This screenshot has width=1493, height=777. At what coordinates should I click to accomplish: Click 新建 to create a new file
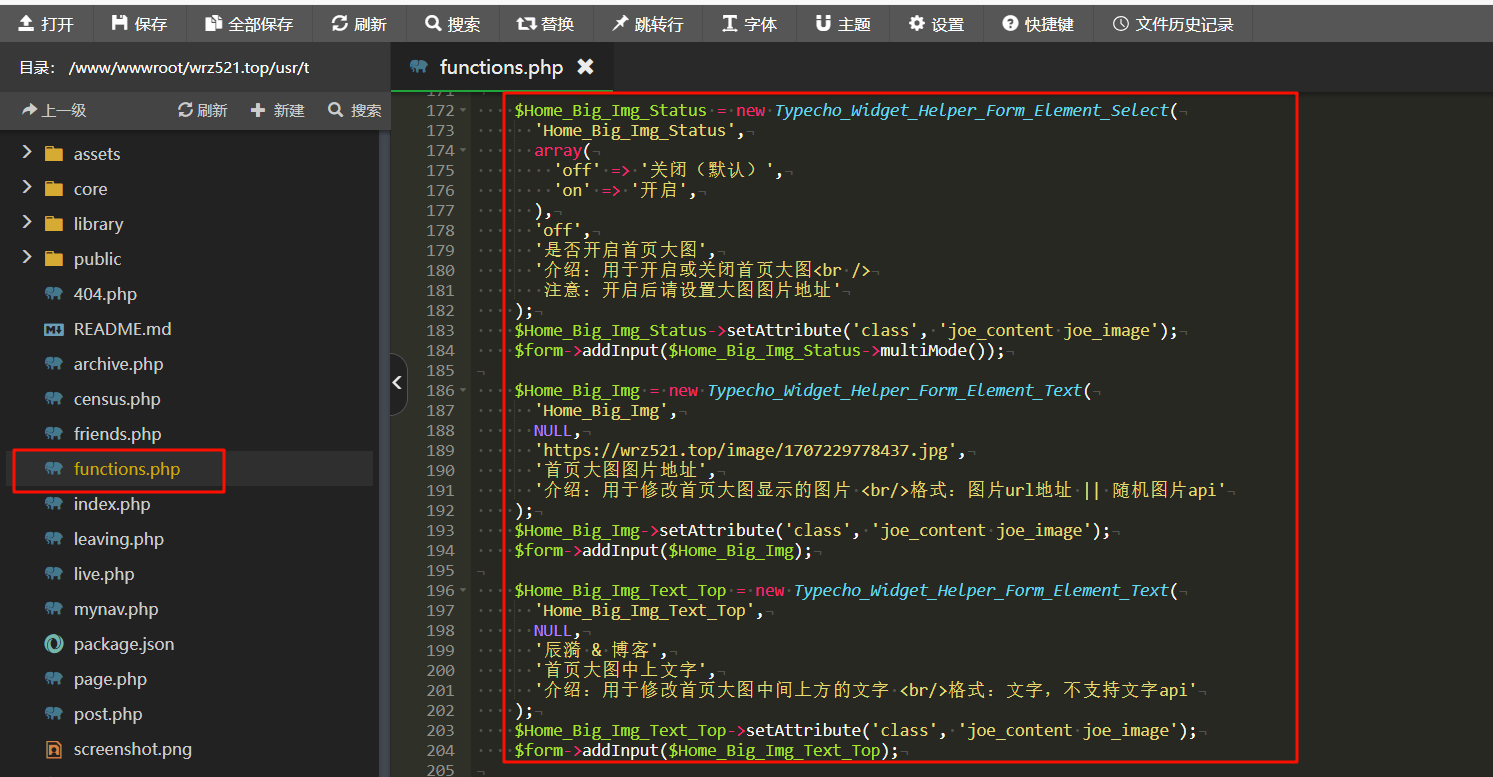[x=278, y=110]
